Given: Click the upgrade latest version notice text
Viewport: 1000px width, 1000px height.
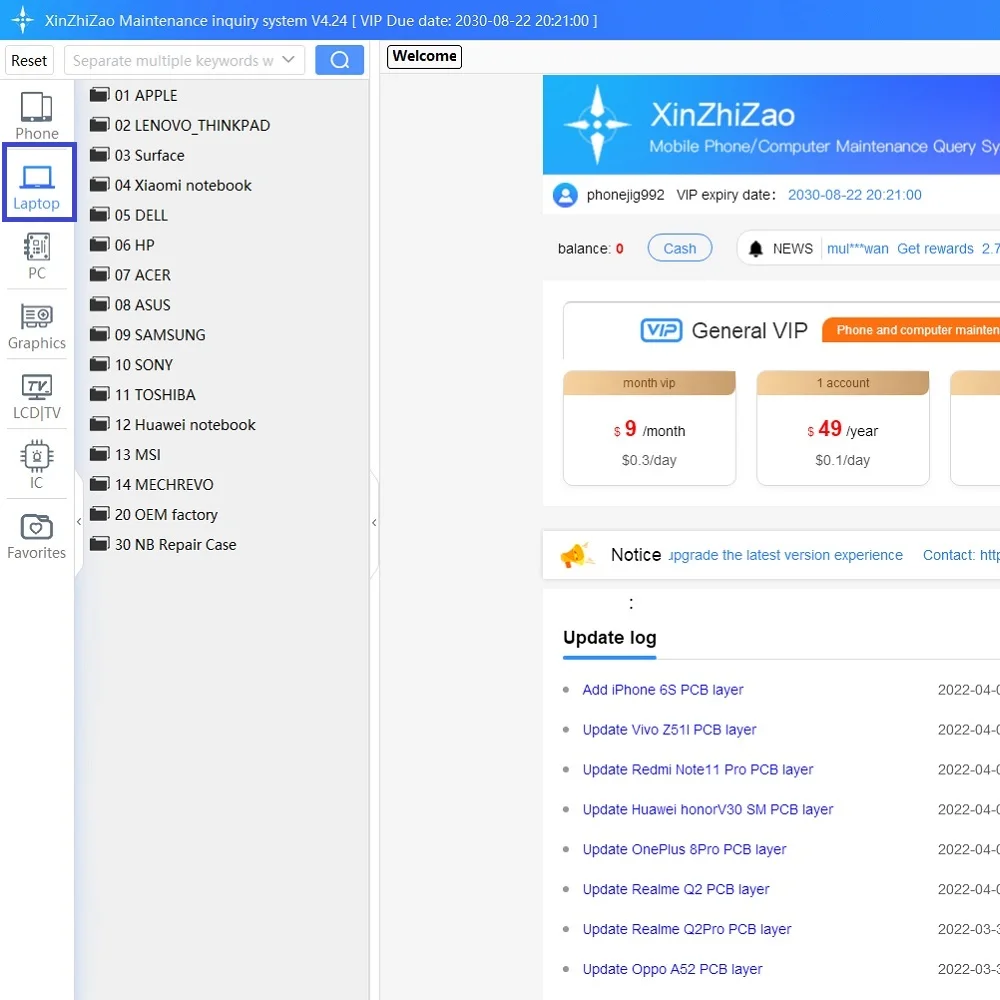Looking at the screenshot, I should tap(786, 555).
